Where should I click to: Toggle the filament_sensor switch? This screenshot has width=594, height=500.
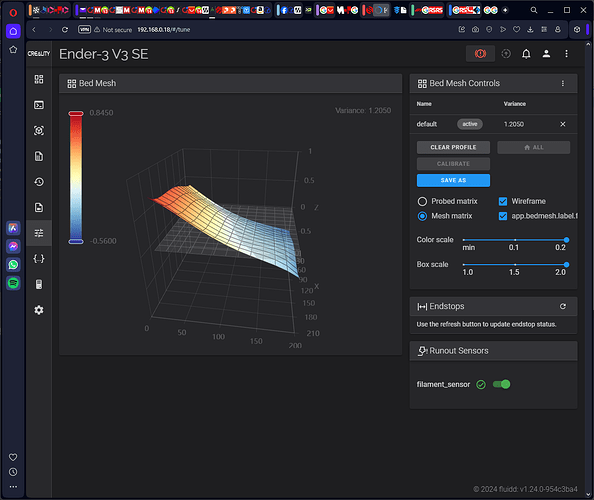[x=501, y=384]
